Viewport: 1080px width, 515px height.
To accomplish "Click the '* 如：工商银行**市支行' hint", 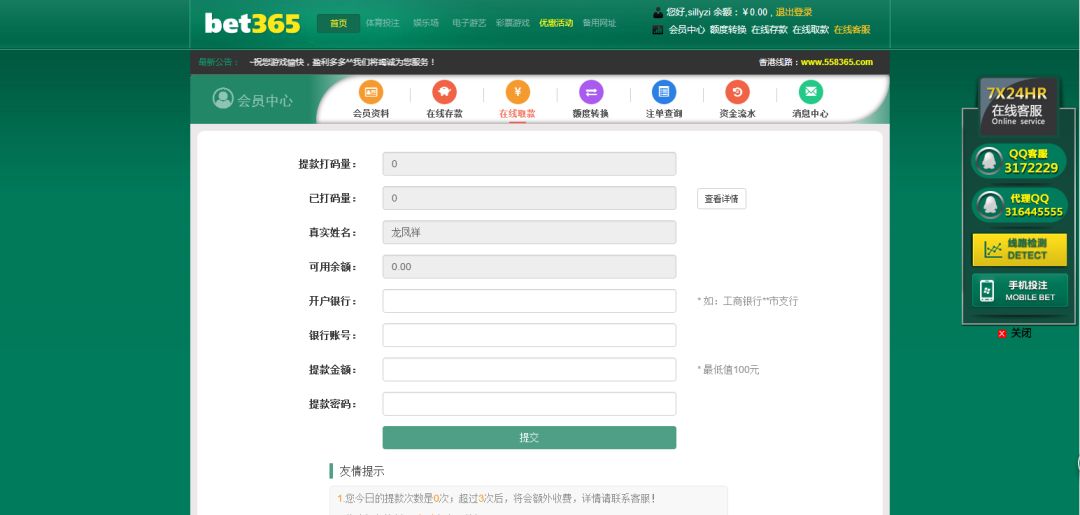I will pyautogui.click(x=748, y=301).
